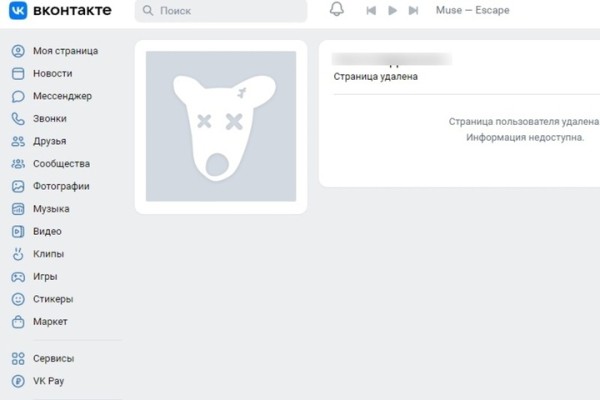Play the Muse — Escape track
Screen dimensions: 600x400
[x=392, y=11]
